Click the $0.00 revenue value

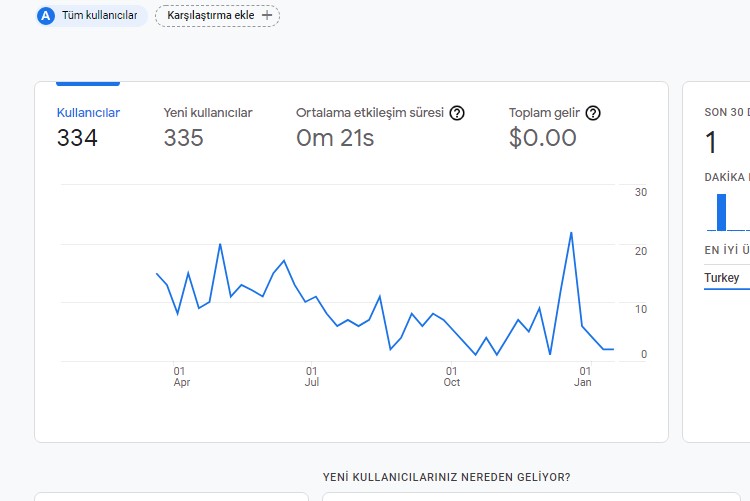click(542, 138)
